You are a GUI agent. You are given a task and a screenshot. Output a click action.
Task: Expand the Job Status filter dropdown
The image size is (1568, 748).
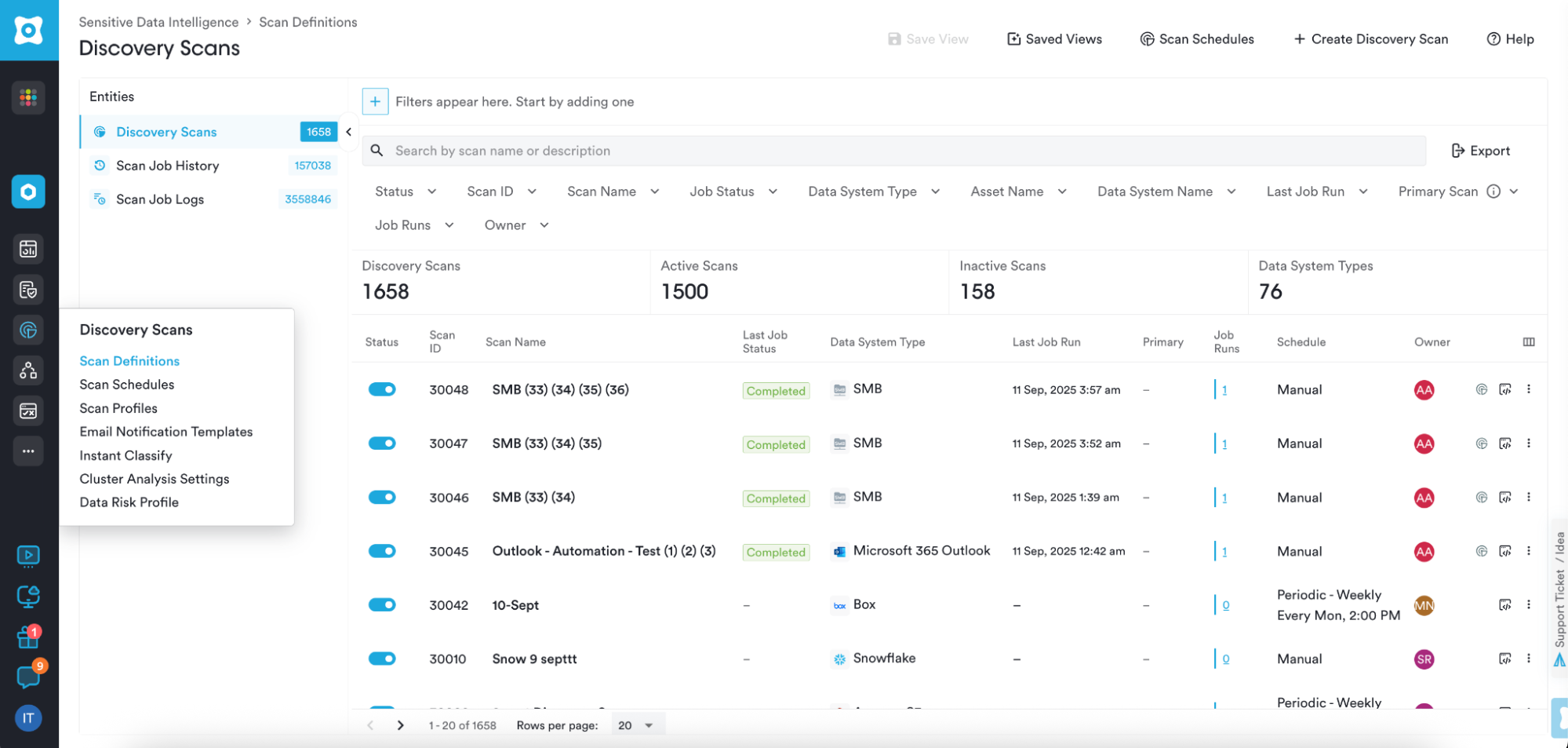click(733, 192)
